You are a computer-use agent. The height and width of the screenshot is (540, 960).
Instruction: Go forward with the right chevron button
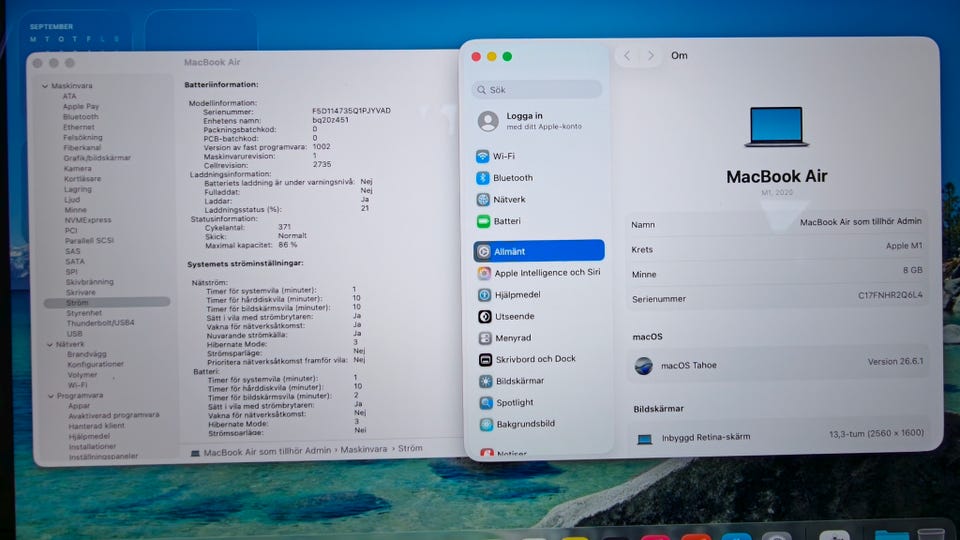pos(650,56)
